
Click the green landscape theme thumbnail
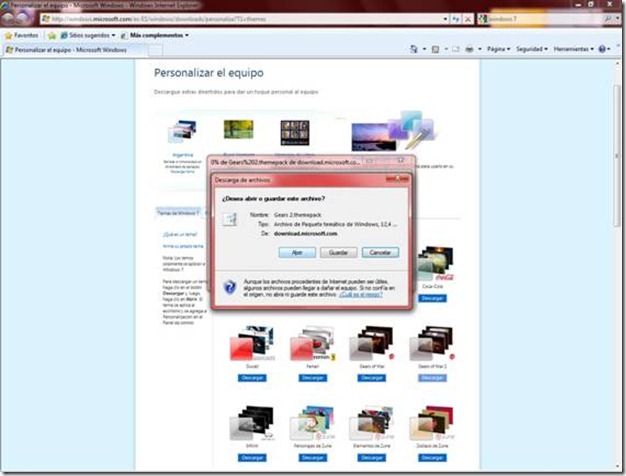tap(238, 129)
